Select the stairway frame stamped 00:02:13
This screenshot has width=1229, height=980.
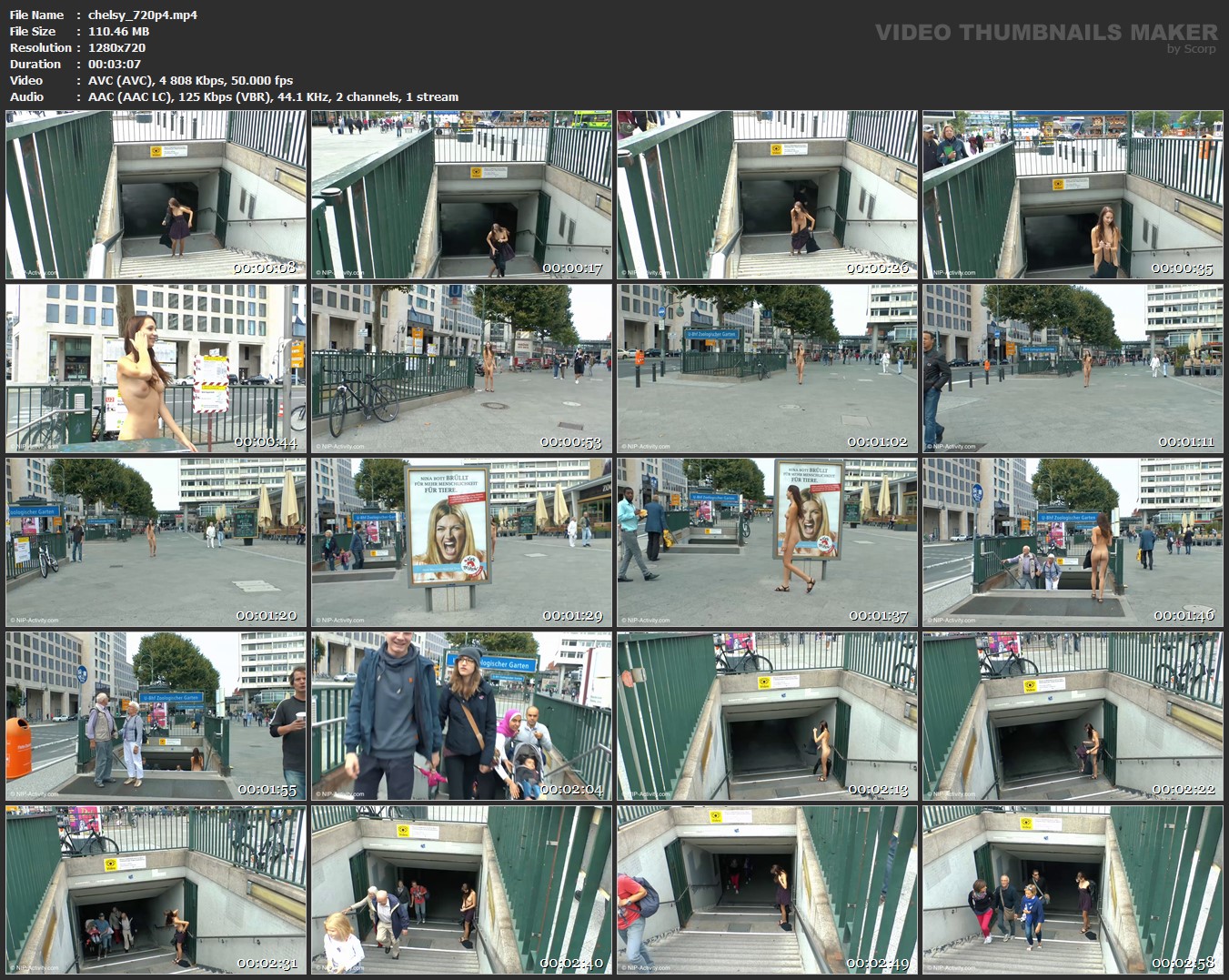pyautogui.click(x=768, y=716)
